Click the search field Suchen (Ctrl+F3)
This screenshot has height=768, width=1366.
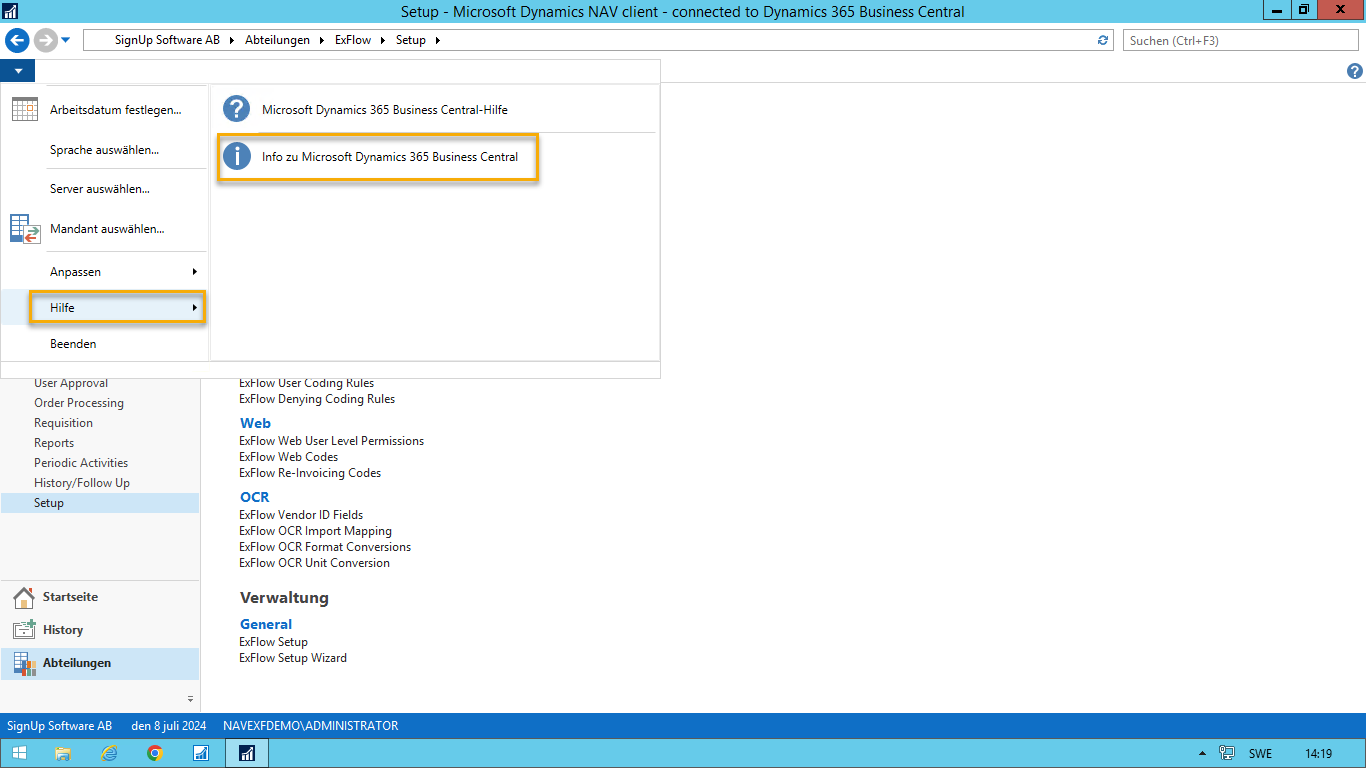[x=1241, y=40]
